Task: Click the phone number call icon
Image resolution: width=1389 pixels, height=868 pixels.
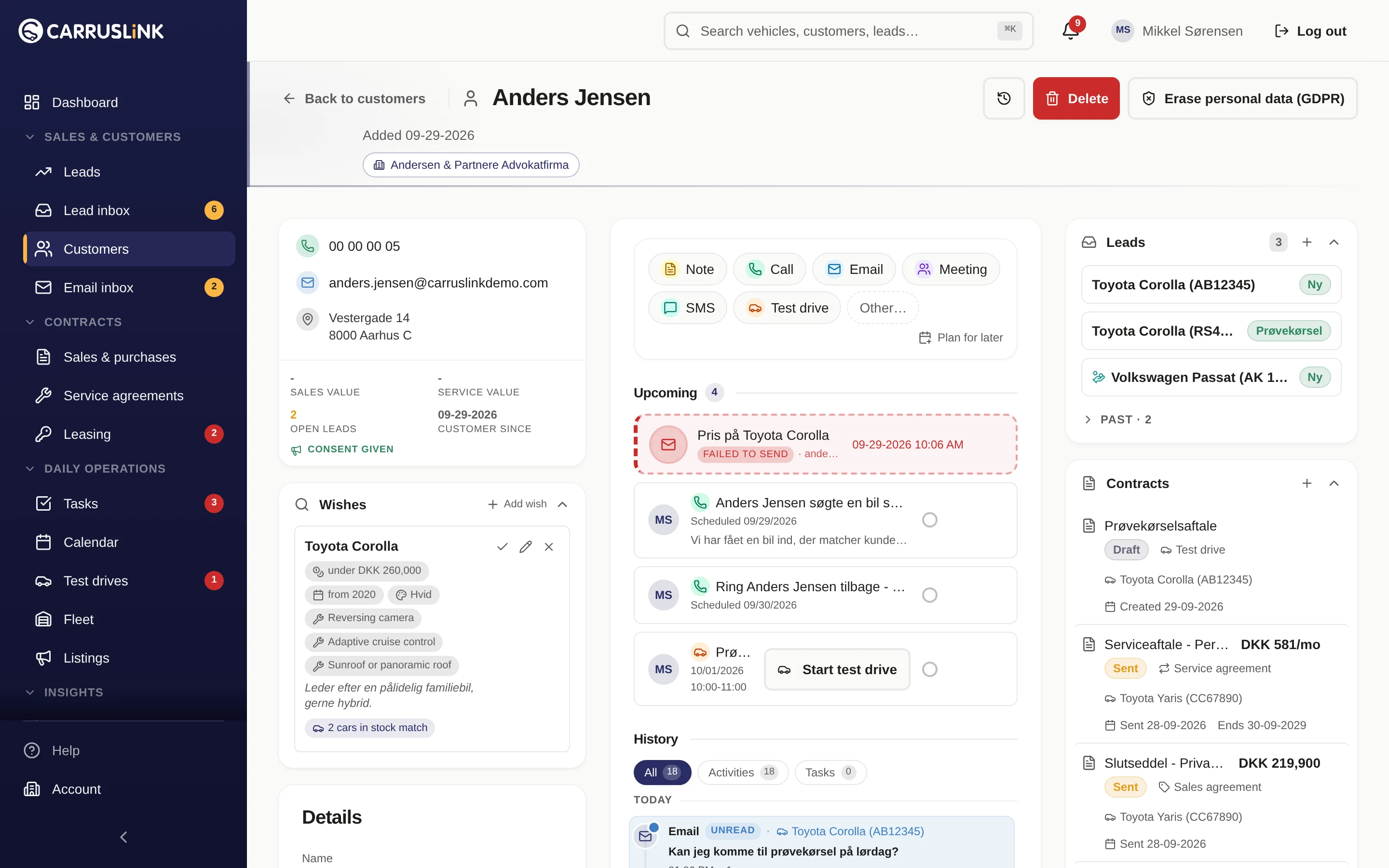Action: click(308, 246)
